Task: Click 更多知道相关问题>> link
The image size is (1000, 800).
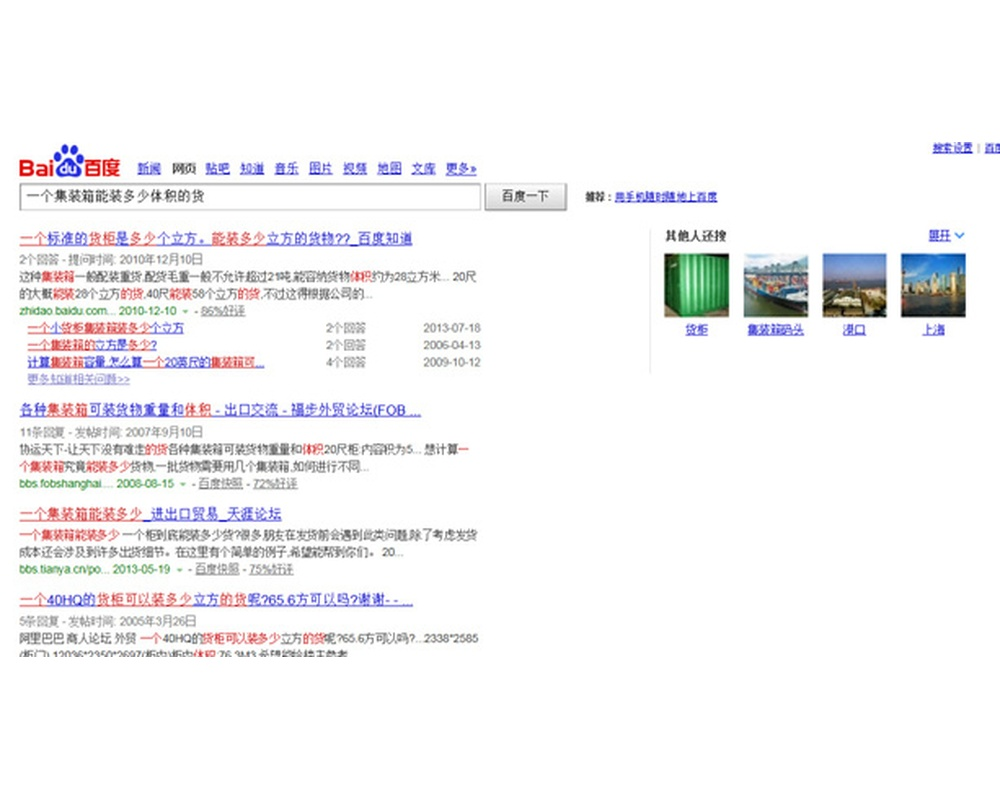Action: [x=78, y=379]
